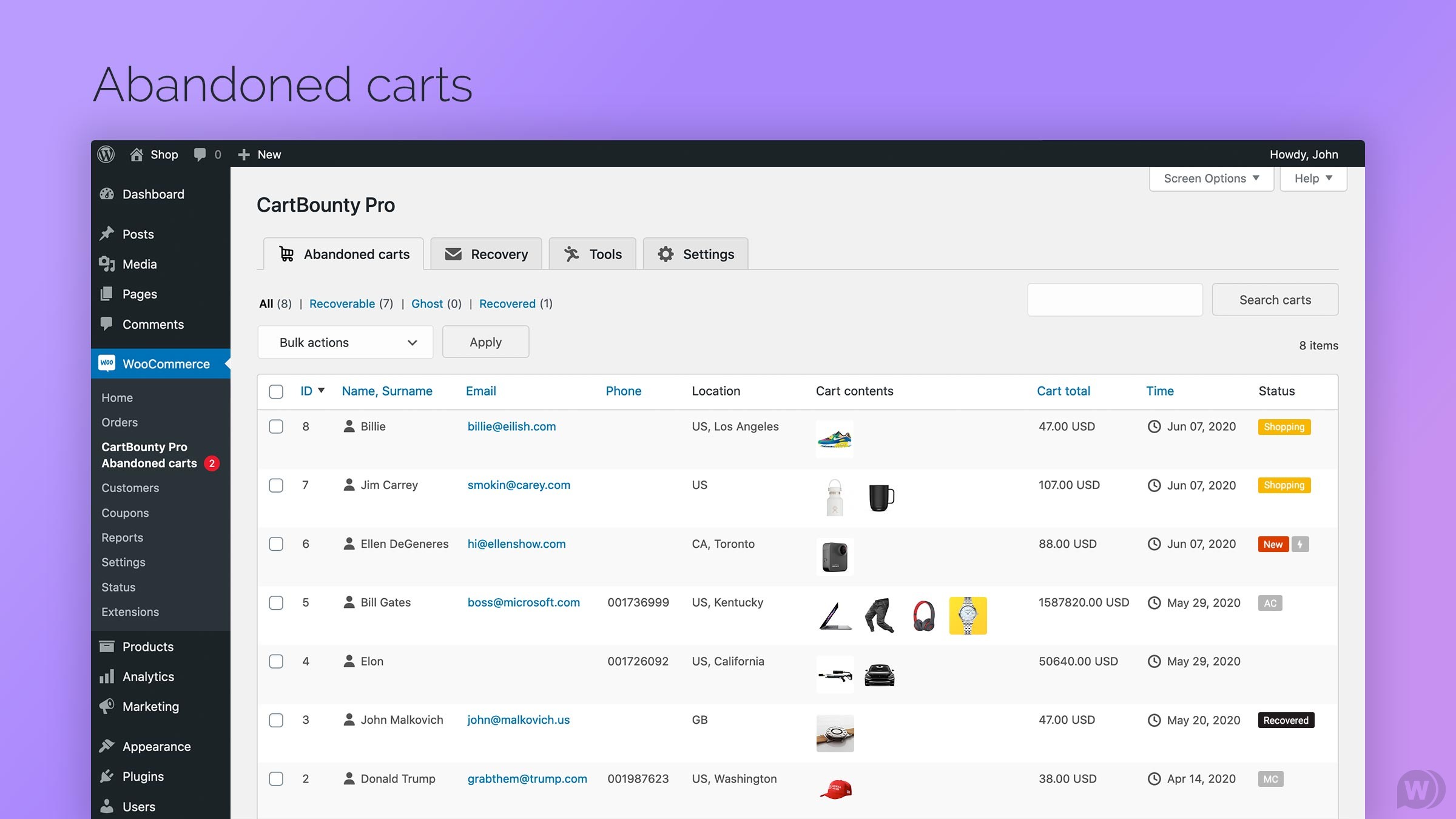Filter carts by the Recoverable link
The height and width of the screenshot is (819, 1456).
(342, 303)
